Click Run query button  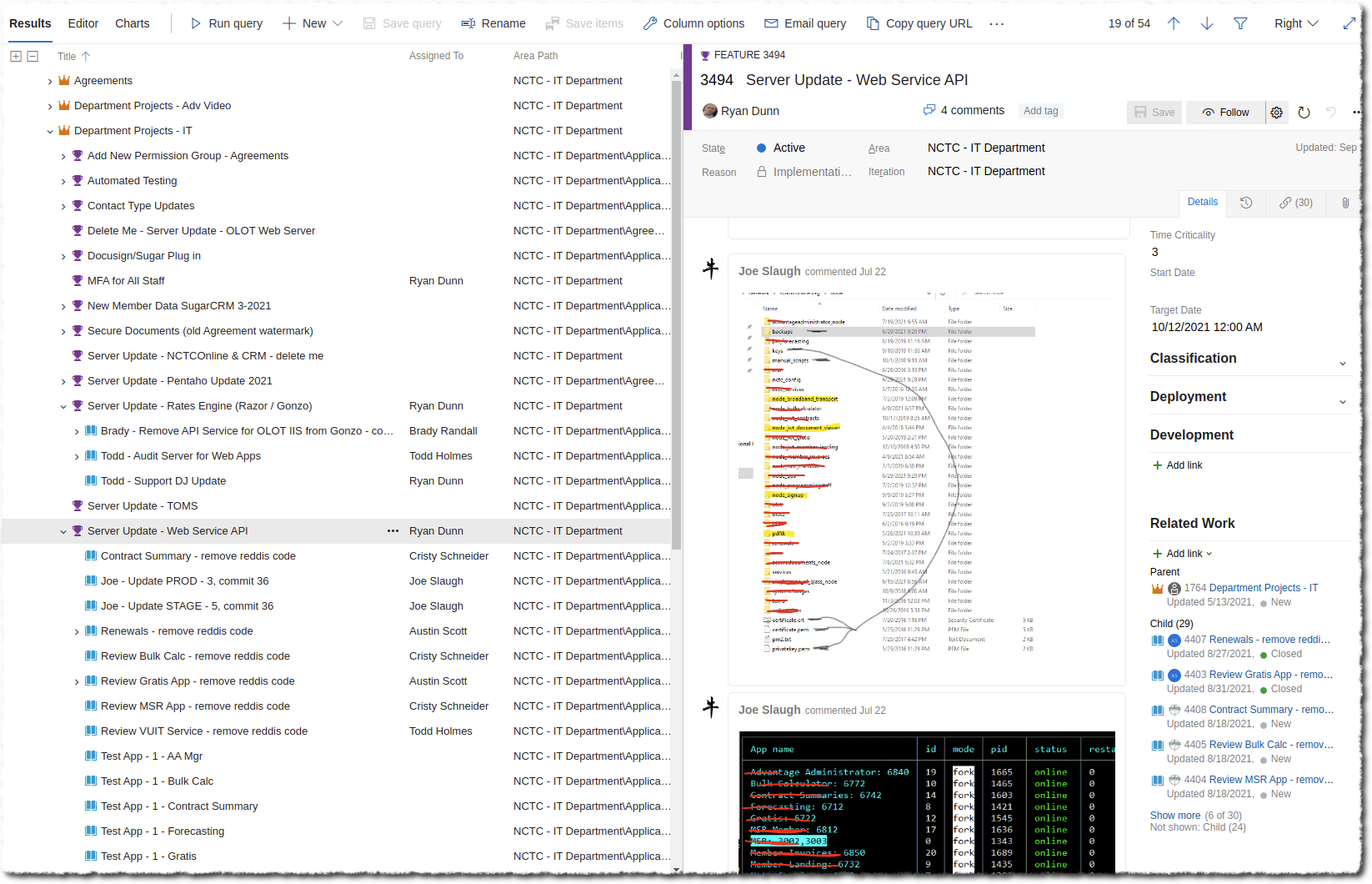(227, 23)
